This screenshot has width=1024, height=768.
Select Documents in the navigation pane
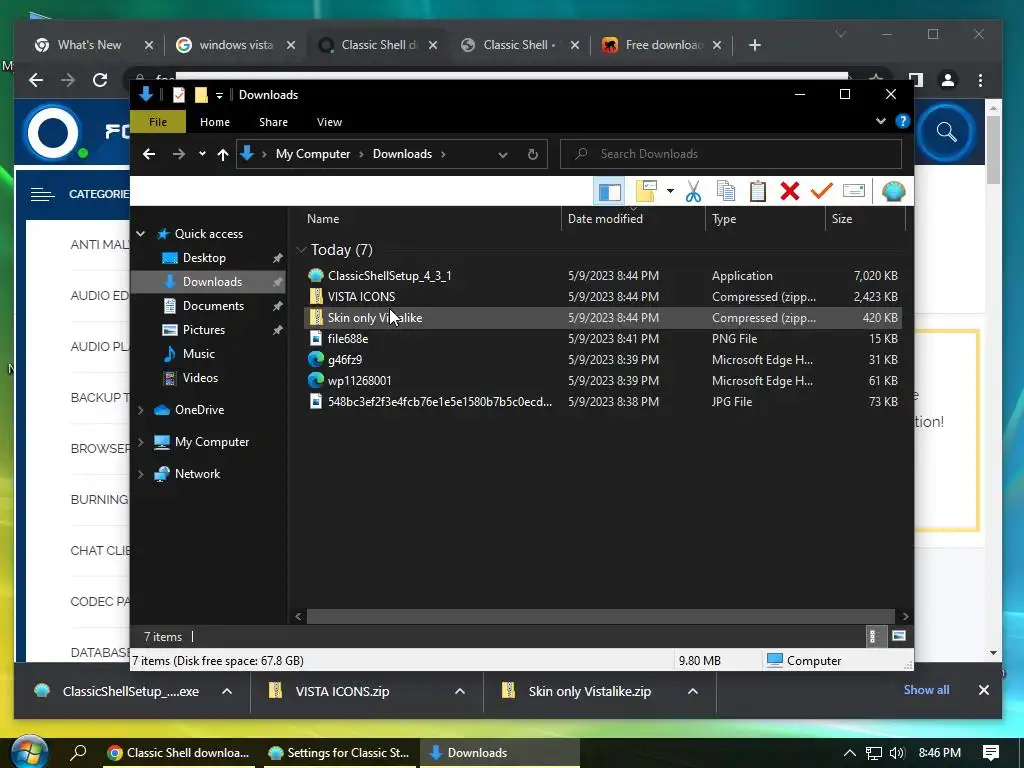pos(213,306)
